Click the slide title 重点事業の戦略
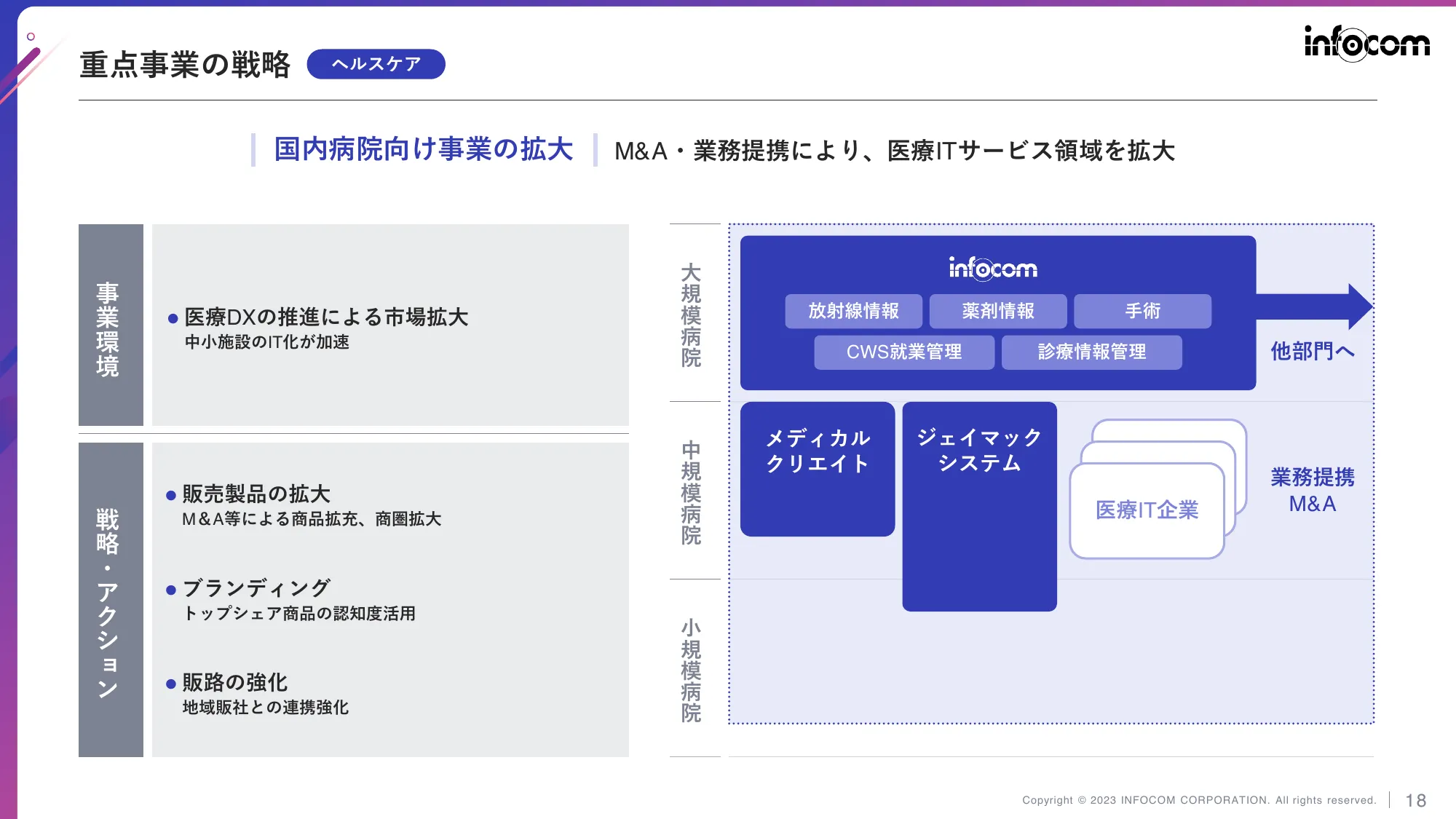1456x819 pixels. (x=185, y=65)
